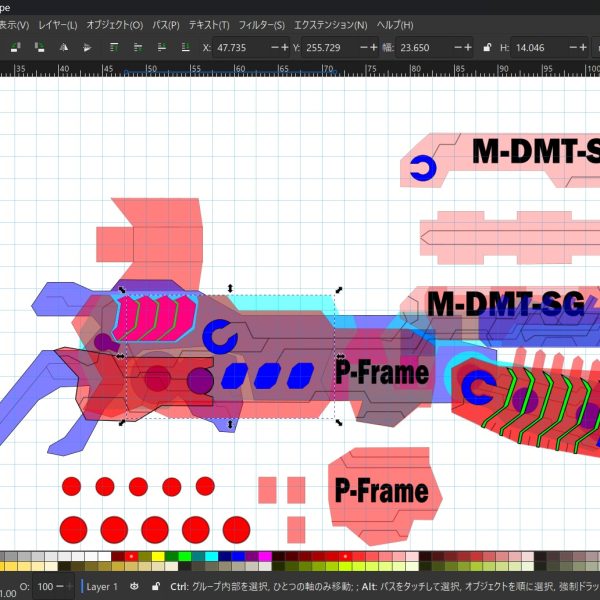Open テキスト(T) menu
The width and height of the screenshot is (600, 600).
click(209, 25)
